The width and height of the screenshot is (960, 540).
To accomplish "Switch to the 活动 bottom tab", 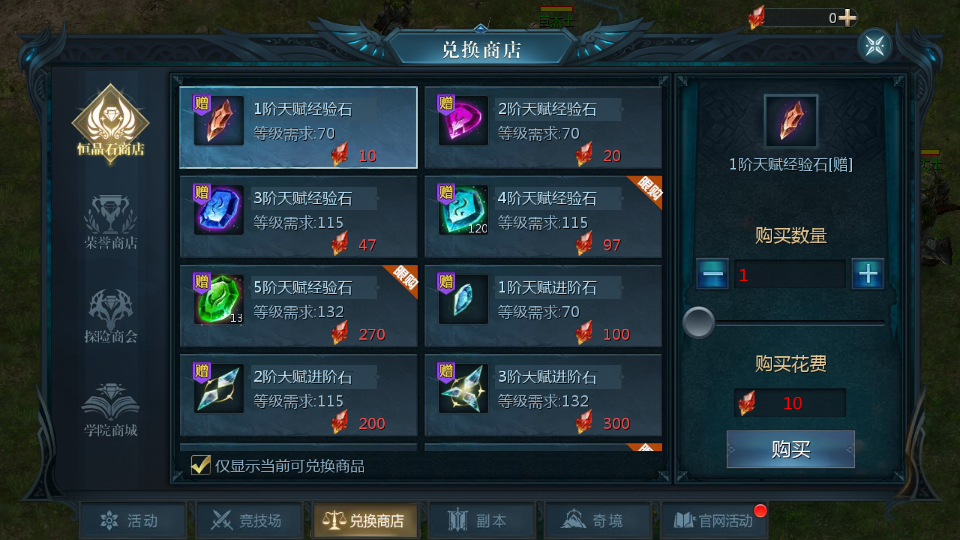I will [x=132, y=520].
